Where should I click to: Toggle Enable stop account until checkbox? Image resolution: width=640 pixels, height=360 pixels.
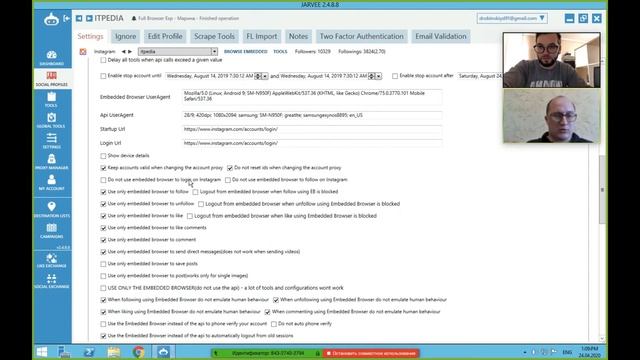103,76
